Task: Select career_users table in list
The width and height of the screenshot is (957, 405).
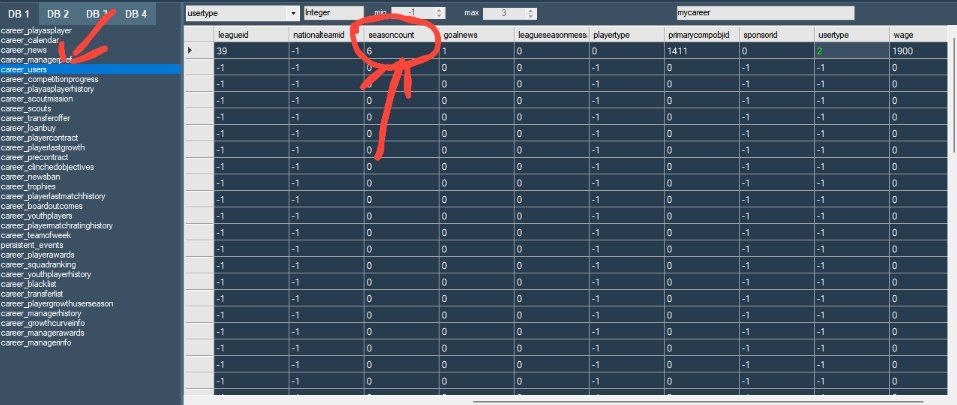Action: (29, 69)
